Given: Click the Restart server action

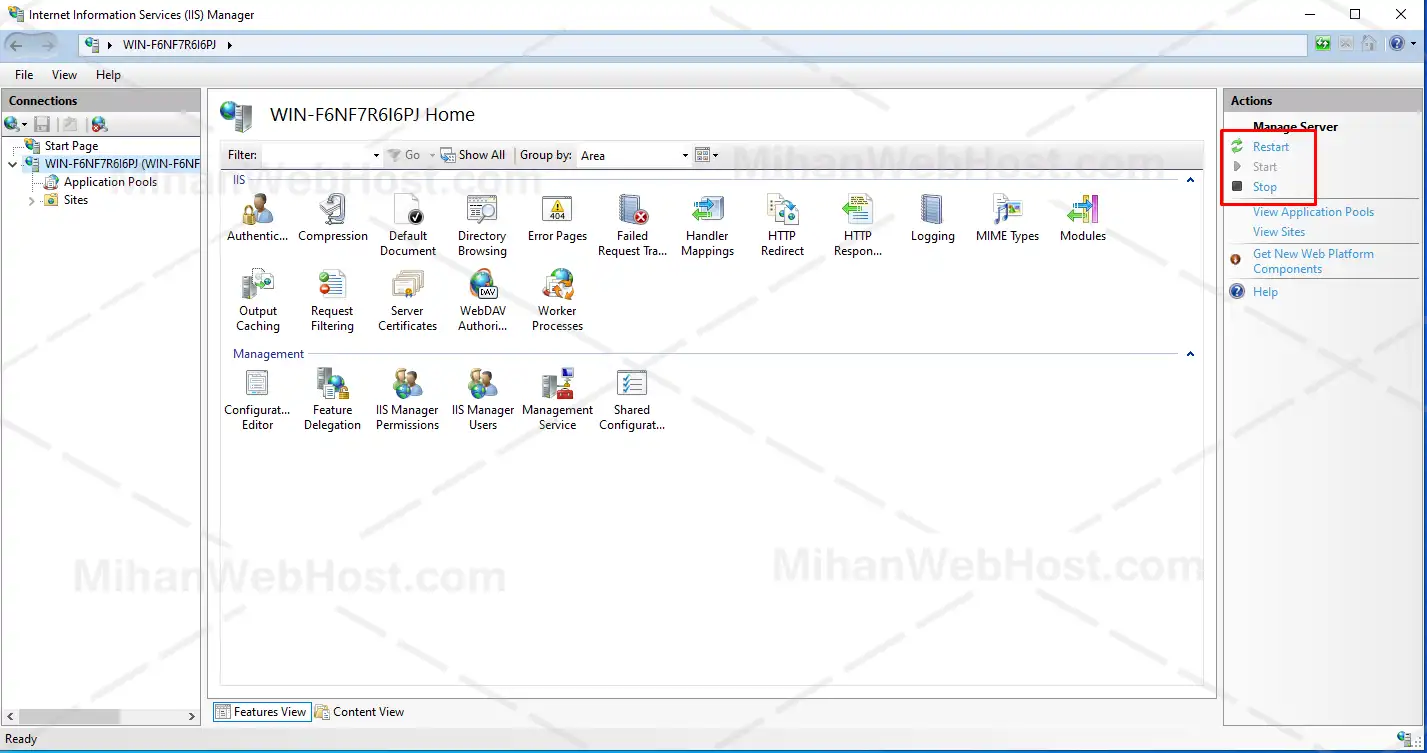Looking at the screenshot, I should [x=1270, y=147].
